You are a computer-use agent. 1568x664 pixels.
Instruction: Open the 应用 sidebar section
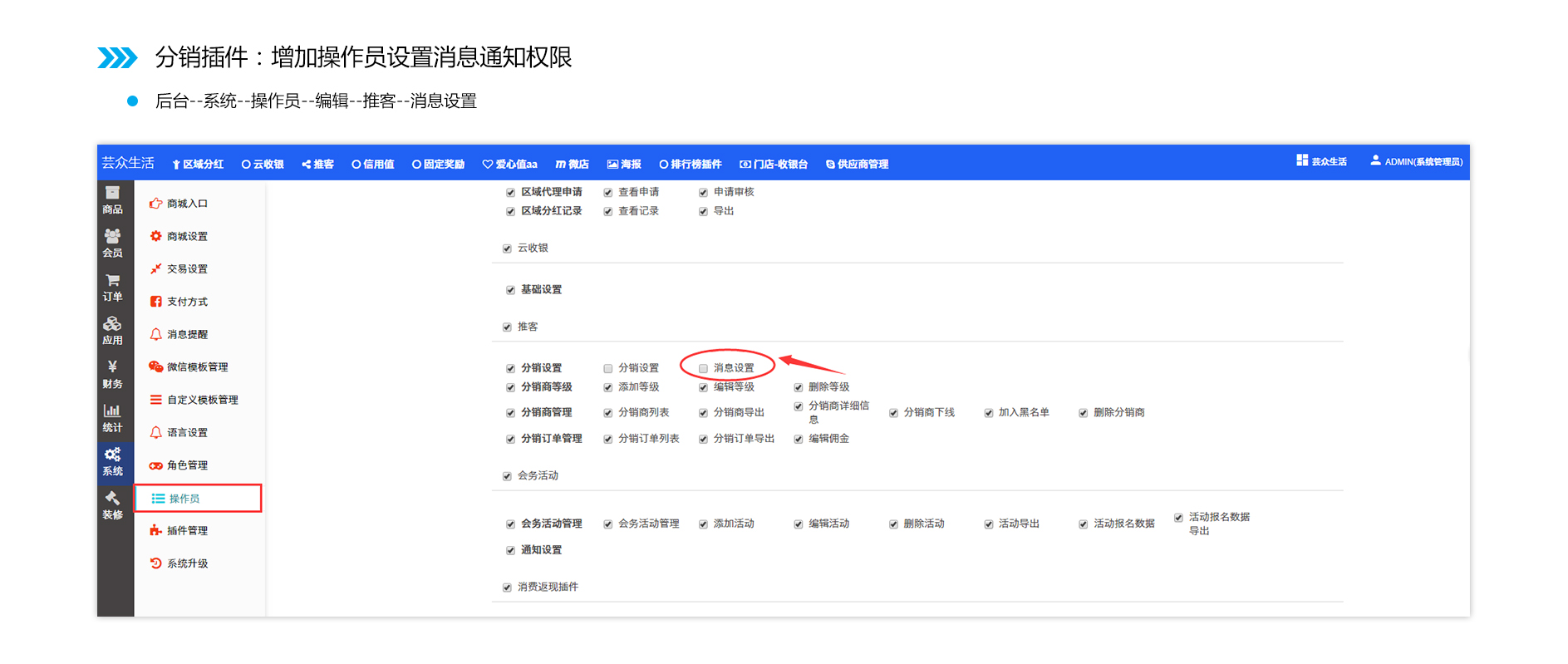[x=112, y=331]
